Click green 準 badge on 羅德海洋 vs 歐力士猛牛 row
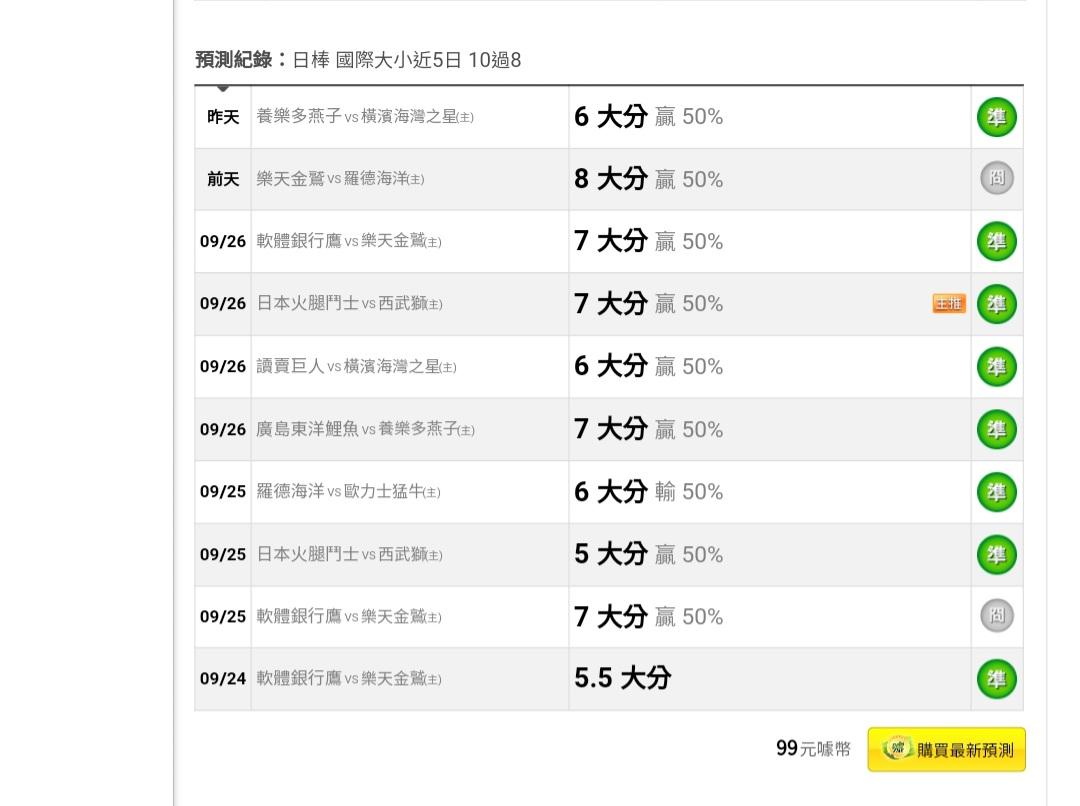Viewport: 1080px width, 806px height. click(x=996, y=492)
